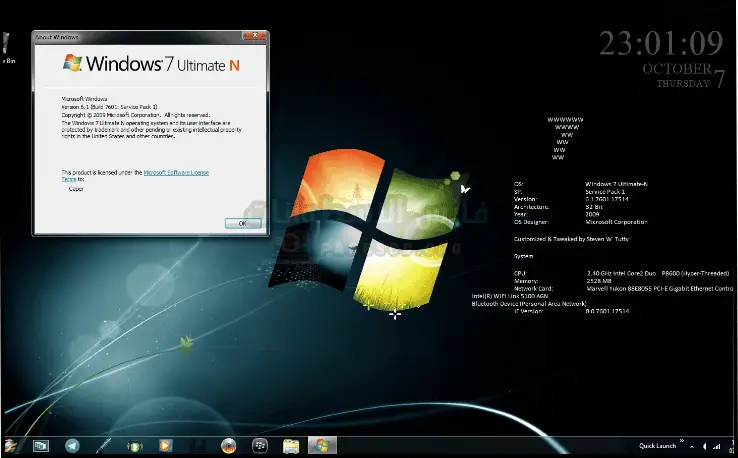The height and width of the screenshot is (458, 738).
Task: Open the Recycle Bin desktop icon
Action: (x=7, y=45)
